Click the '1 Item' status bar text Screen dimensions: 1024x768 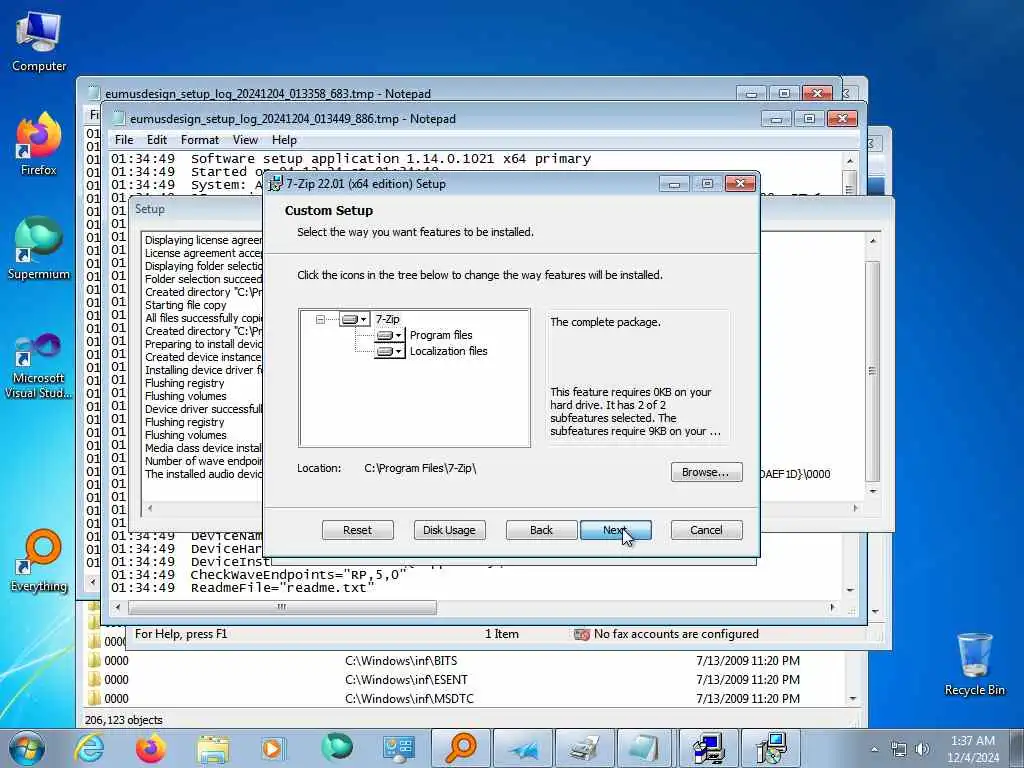502,634
